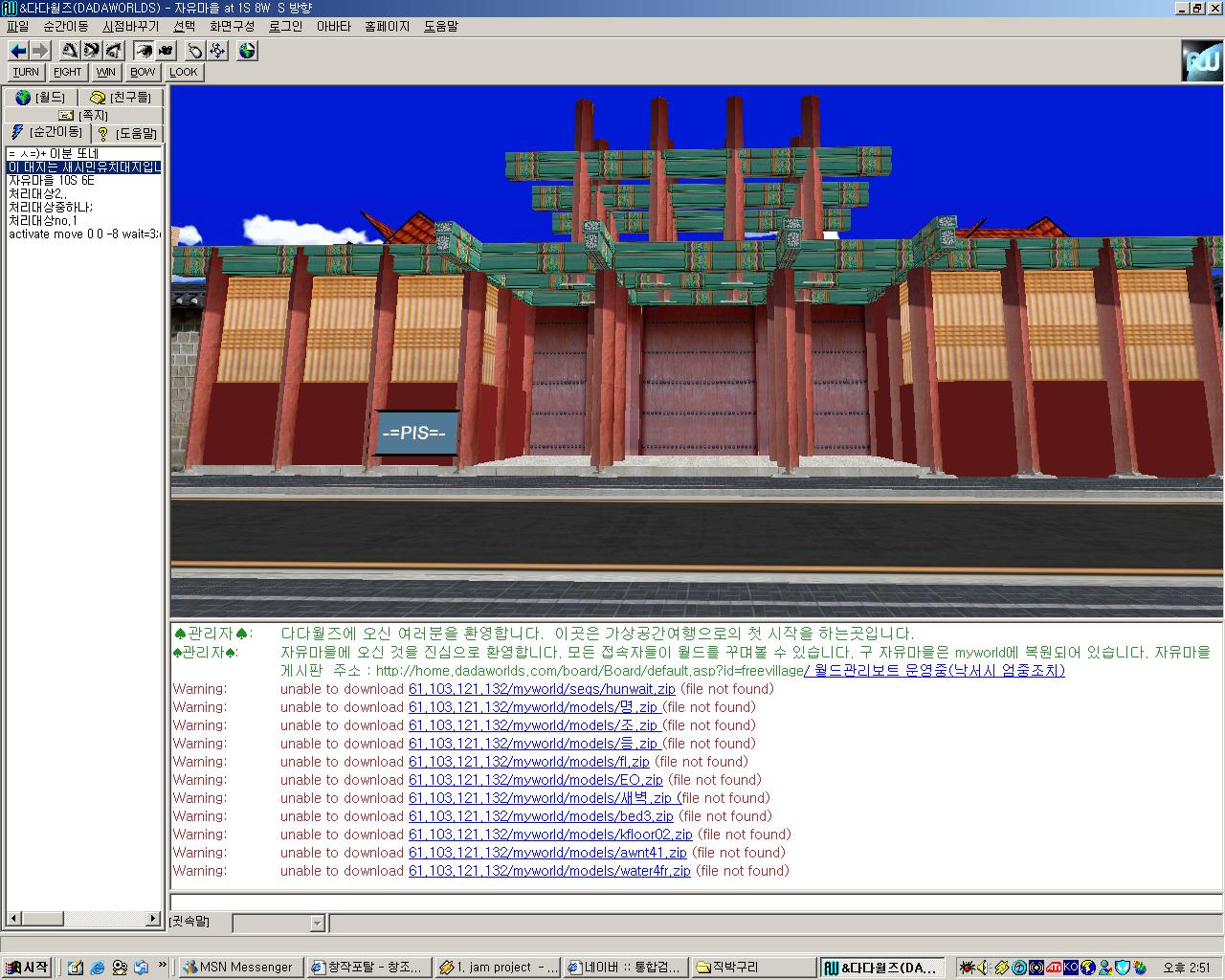Switch to '1. jam project' taskbar window
The width and height of the screenshot is (1225, 980).
click(498, 968)
